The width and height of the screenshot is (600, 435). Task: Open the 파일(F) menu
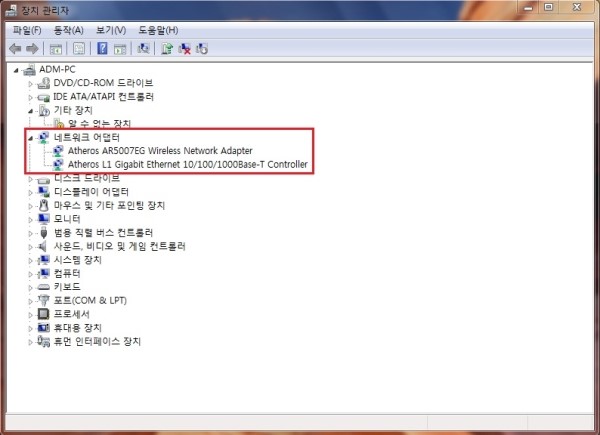pos(27,30)
